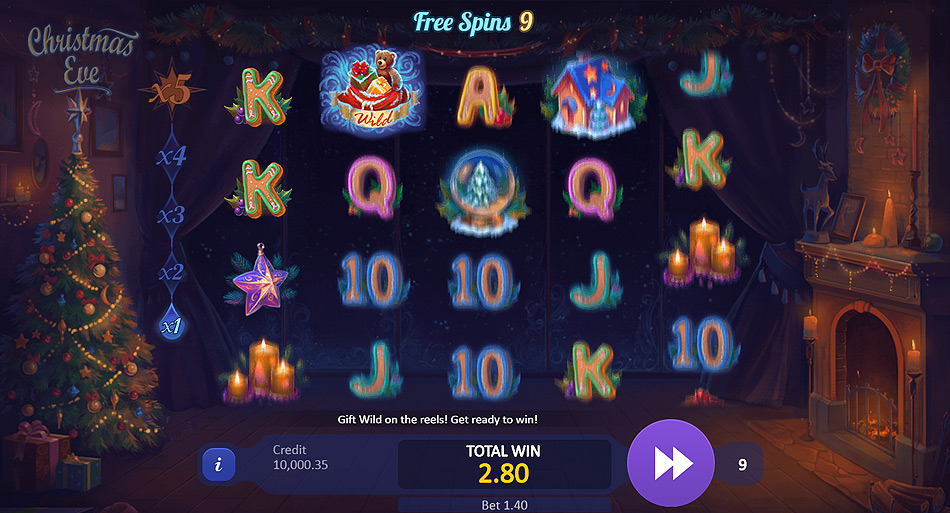Click the purple fast-forward spin button
This screenshot has height=513, width=950.
click(x=671, y=463)
